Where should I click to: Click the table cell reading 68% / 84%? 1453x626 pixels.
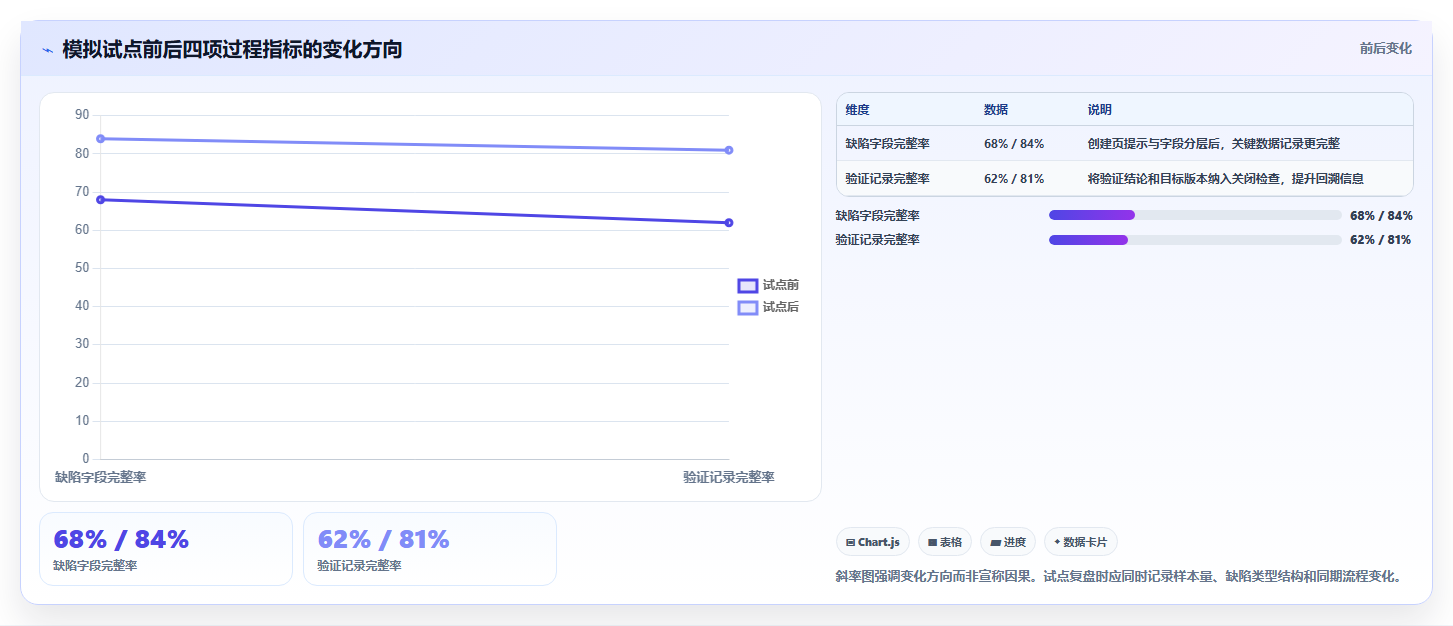(1014, 144)
